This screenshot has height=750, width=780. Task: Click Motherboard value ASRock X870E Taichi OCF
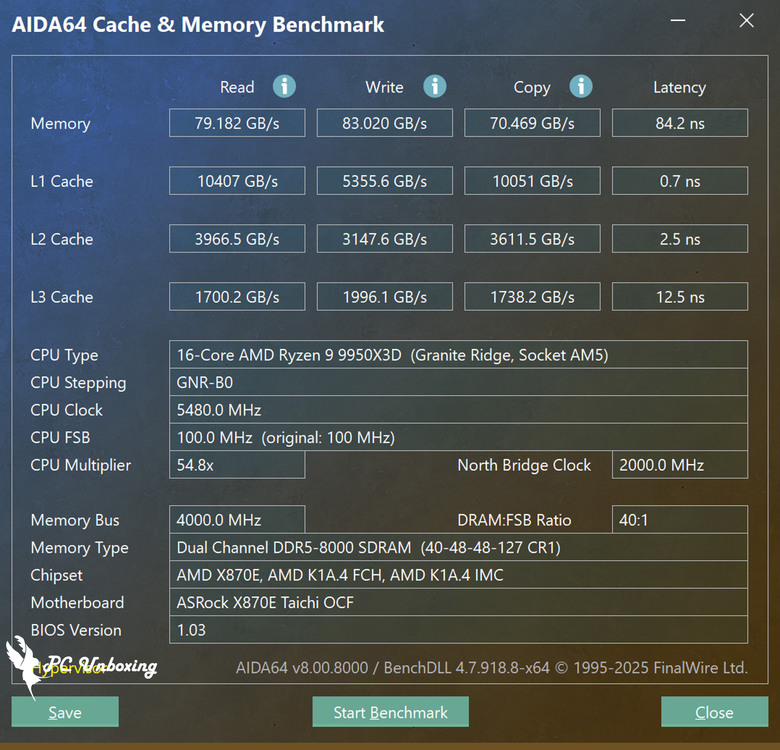pyautogui.click(x=459, y=602)
